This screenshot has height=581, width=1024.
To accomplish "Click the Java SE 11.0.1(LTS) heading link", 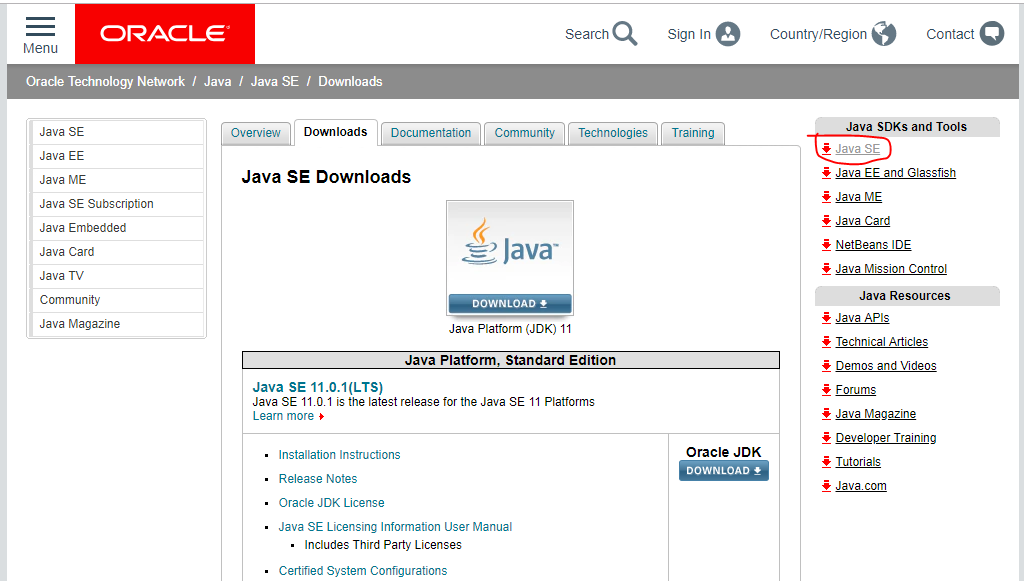I will click(317, 387).
